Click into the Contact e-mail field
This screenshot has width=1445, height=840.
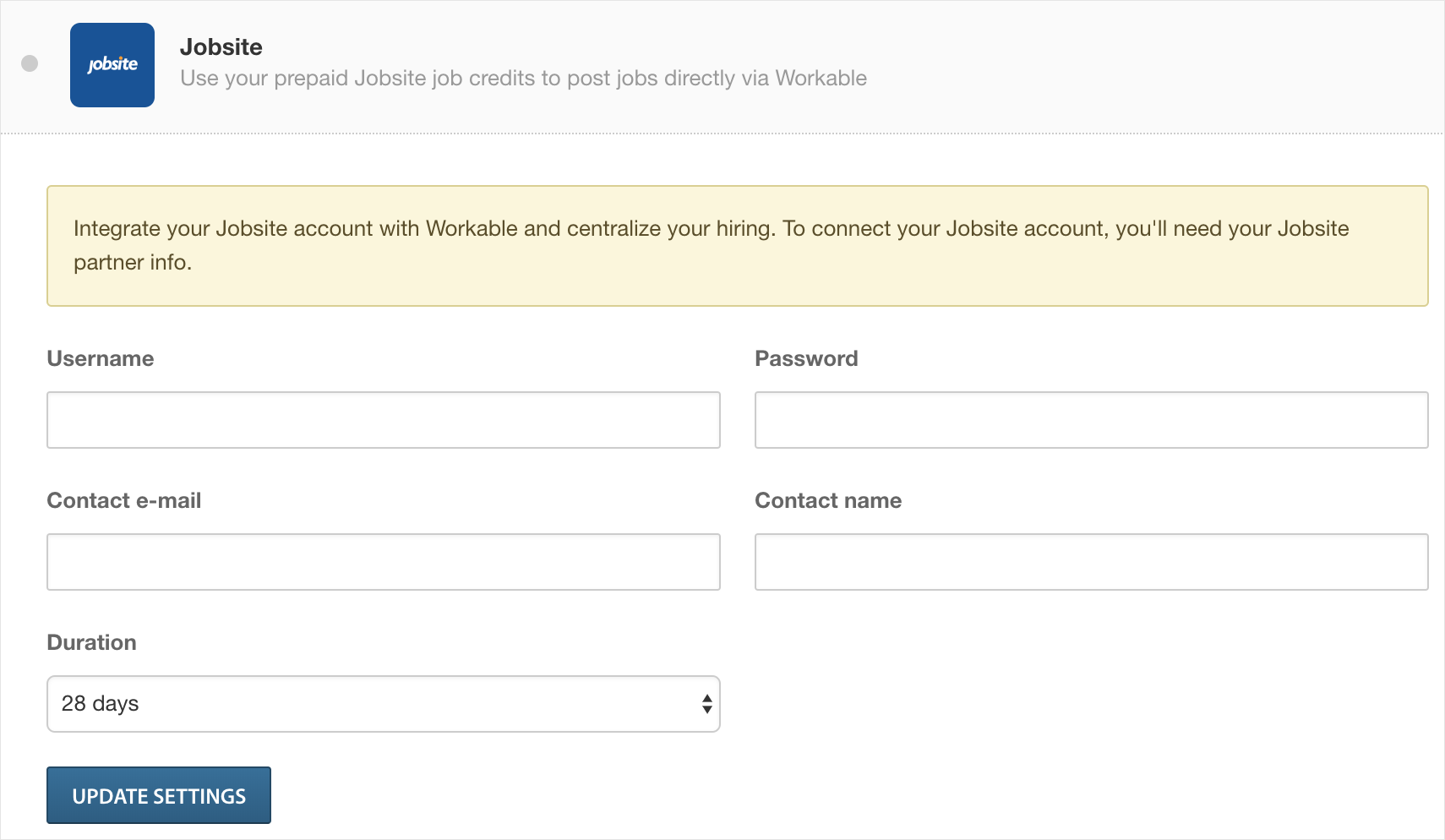[384, 562]
